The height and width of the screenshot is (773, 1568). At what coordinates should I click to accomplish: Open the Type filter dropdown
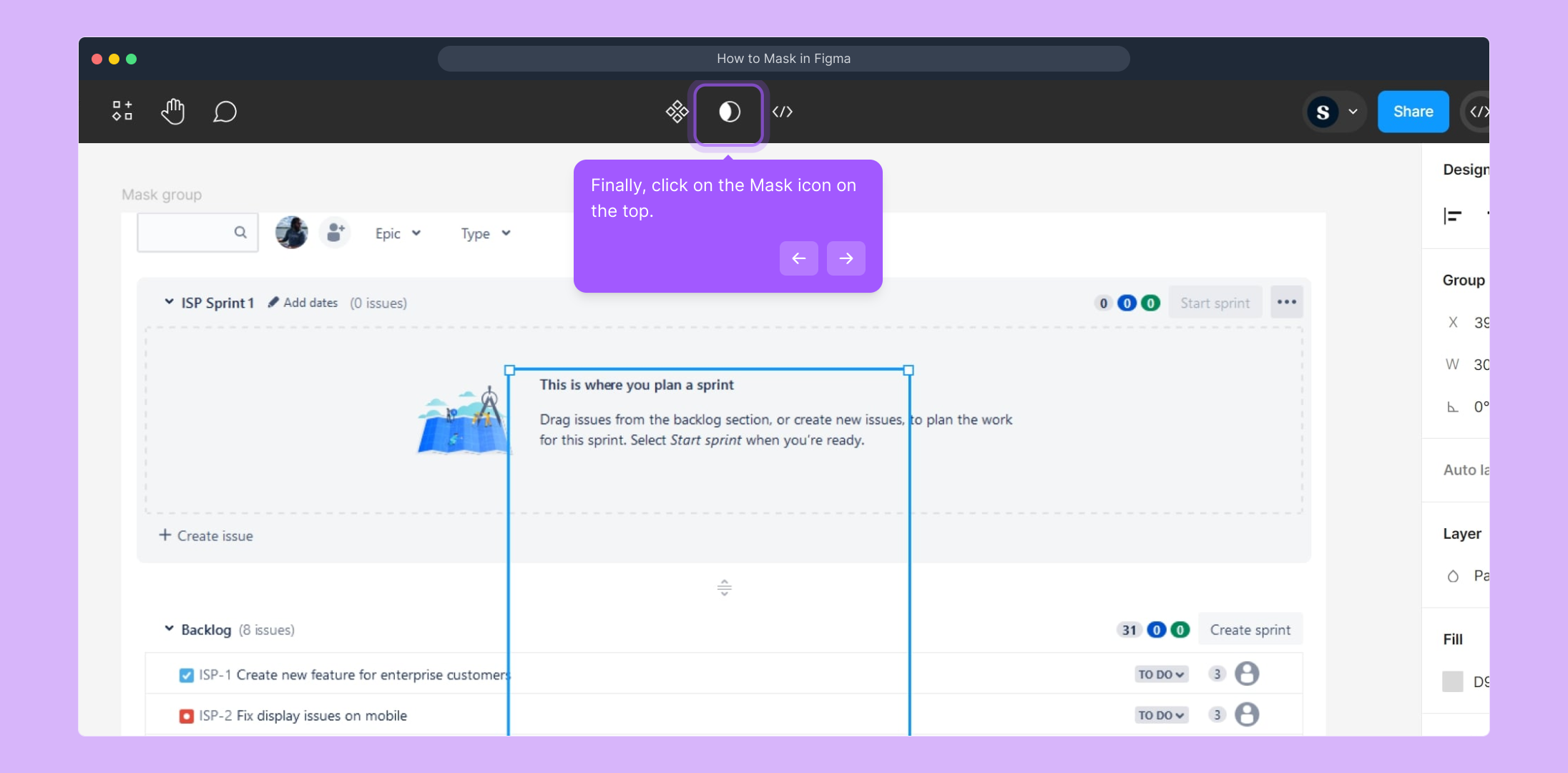point(485,233)
